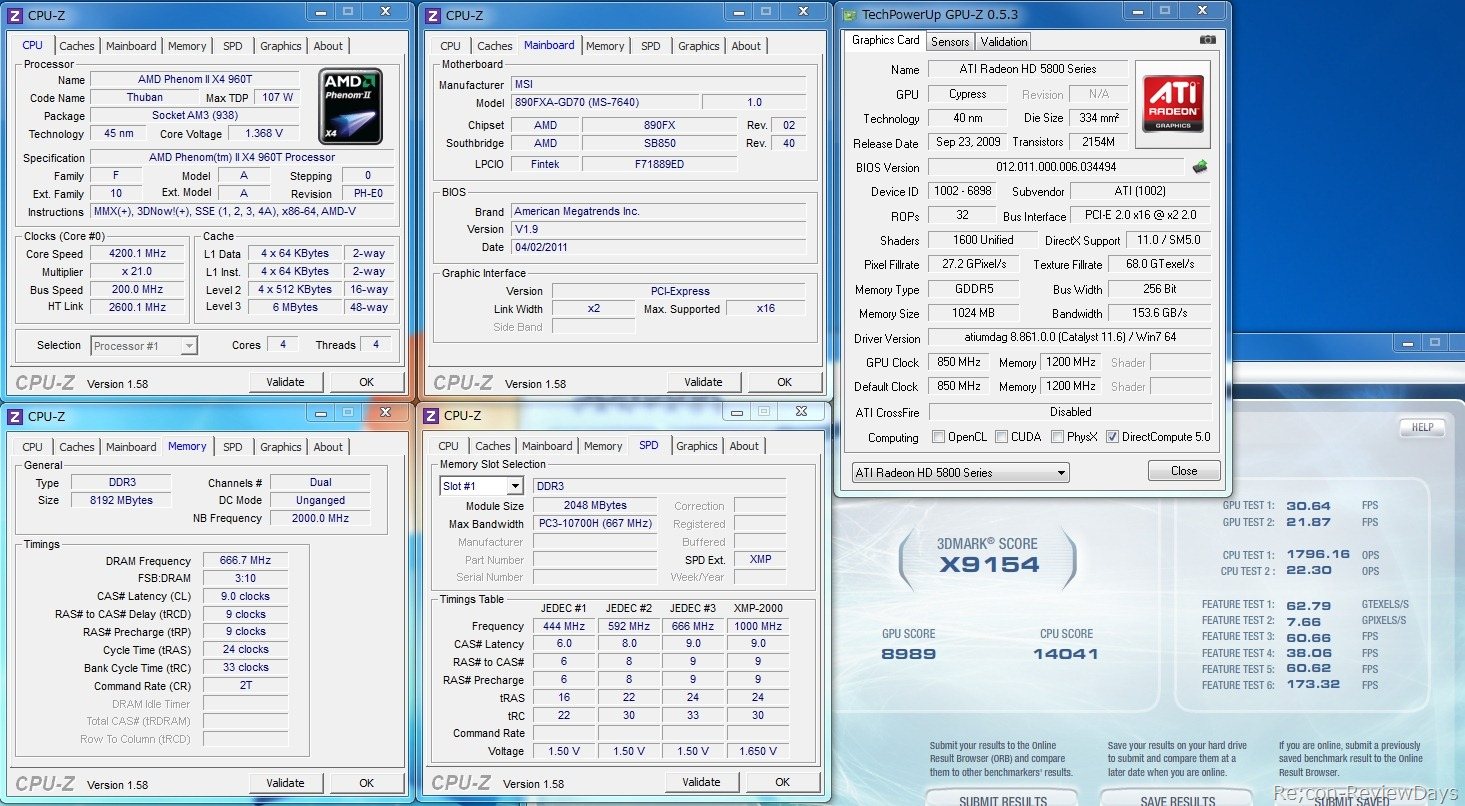The image size is (1465, 806).
Task: Click the GPU-Z screenshot camera icon
Action: coord(1207,41)
